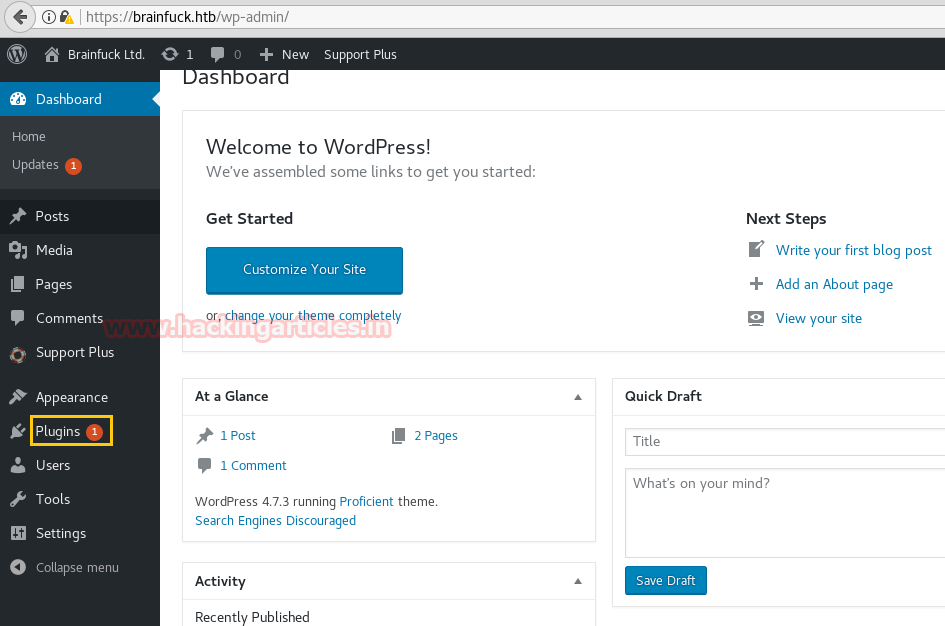Image resolution: width=945 pixels, height=626 pixels.
Task: Click the pushpin icon beside 1 Post
Action: pyautogui.click(x=205, y=435)
